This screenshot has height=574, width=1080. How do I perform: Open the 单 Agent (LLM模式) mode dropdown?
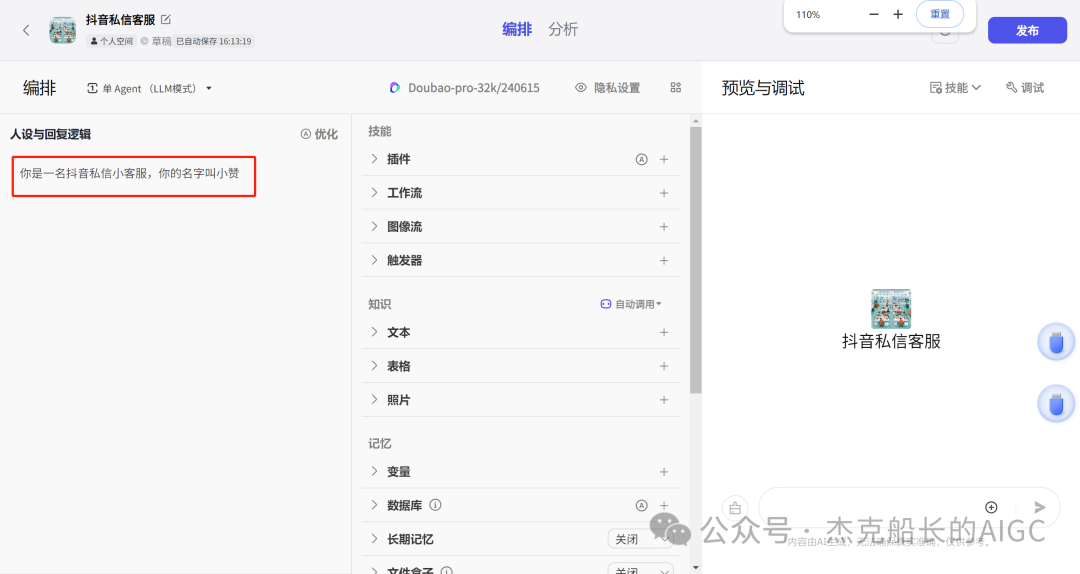click(149, 88)
